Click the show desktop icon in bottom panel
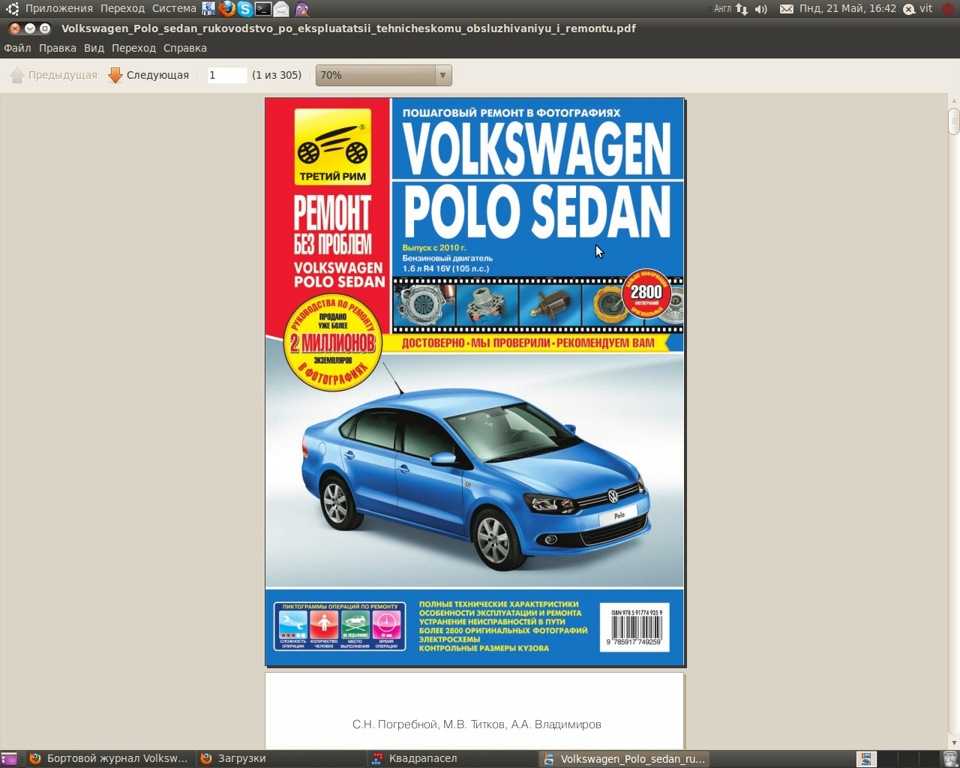960x768 pixels. point(8,759)
